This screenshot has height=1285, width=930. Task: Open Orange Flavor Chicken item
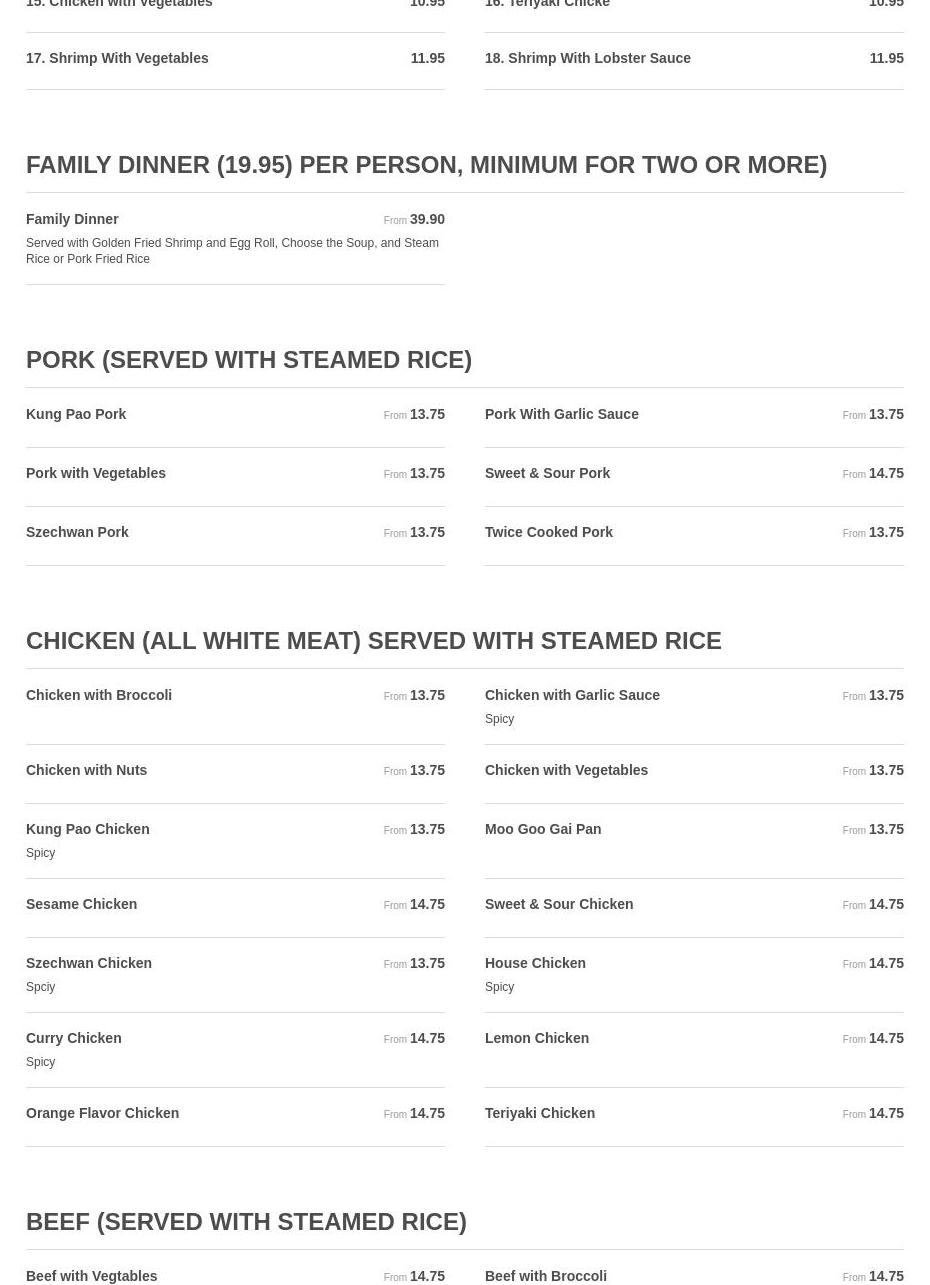(235, 1117)
